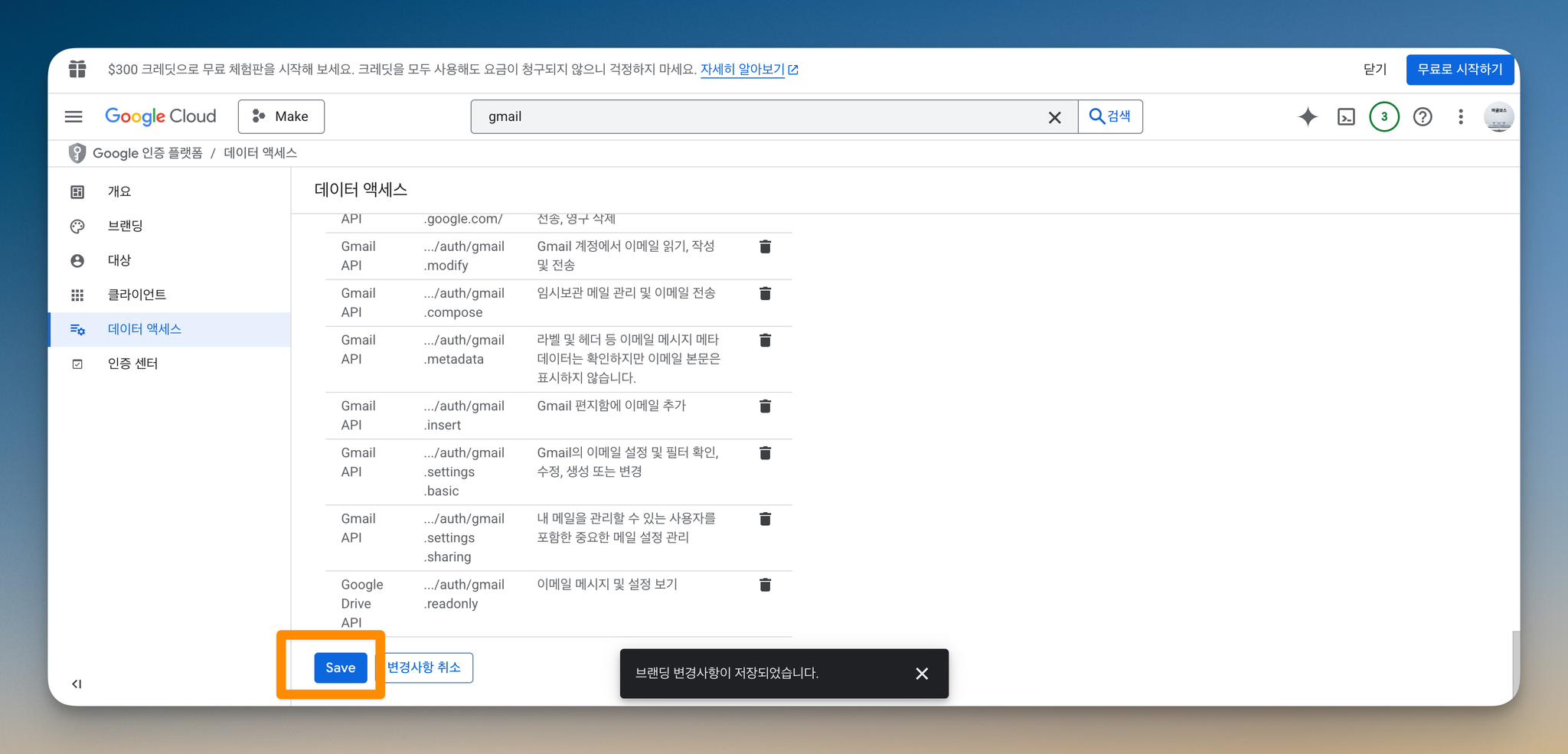This screenshot has width=1568, height=754.
Task: Click the .../auth/gmail.compose scope text
Action: 464,302
